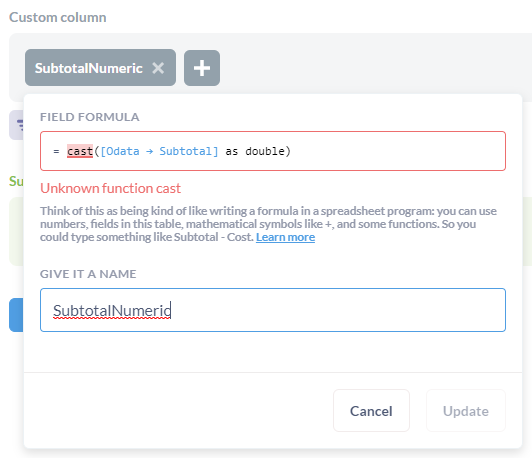This screenshot has height=458, width=532.
Task: Open the Learn more link
Action: [x=285, y=237]
